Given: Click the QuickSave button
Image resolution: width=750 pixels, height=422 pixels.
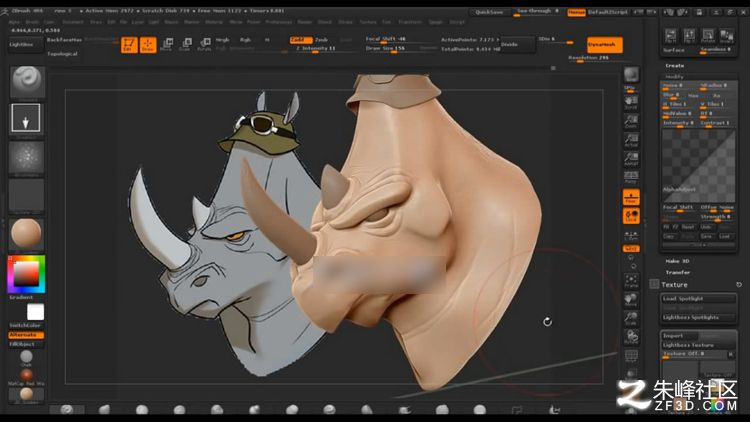Looking at the screenshot, I should tap(489, 12).
